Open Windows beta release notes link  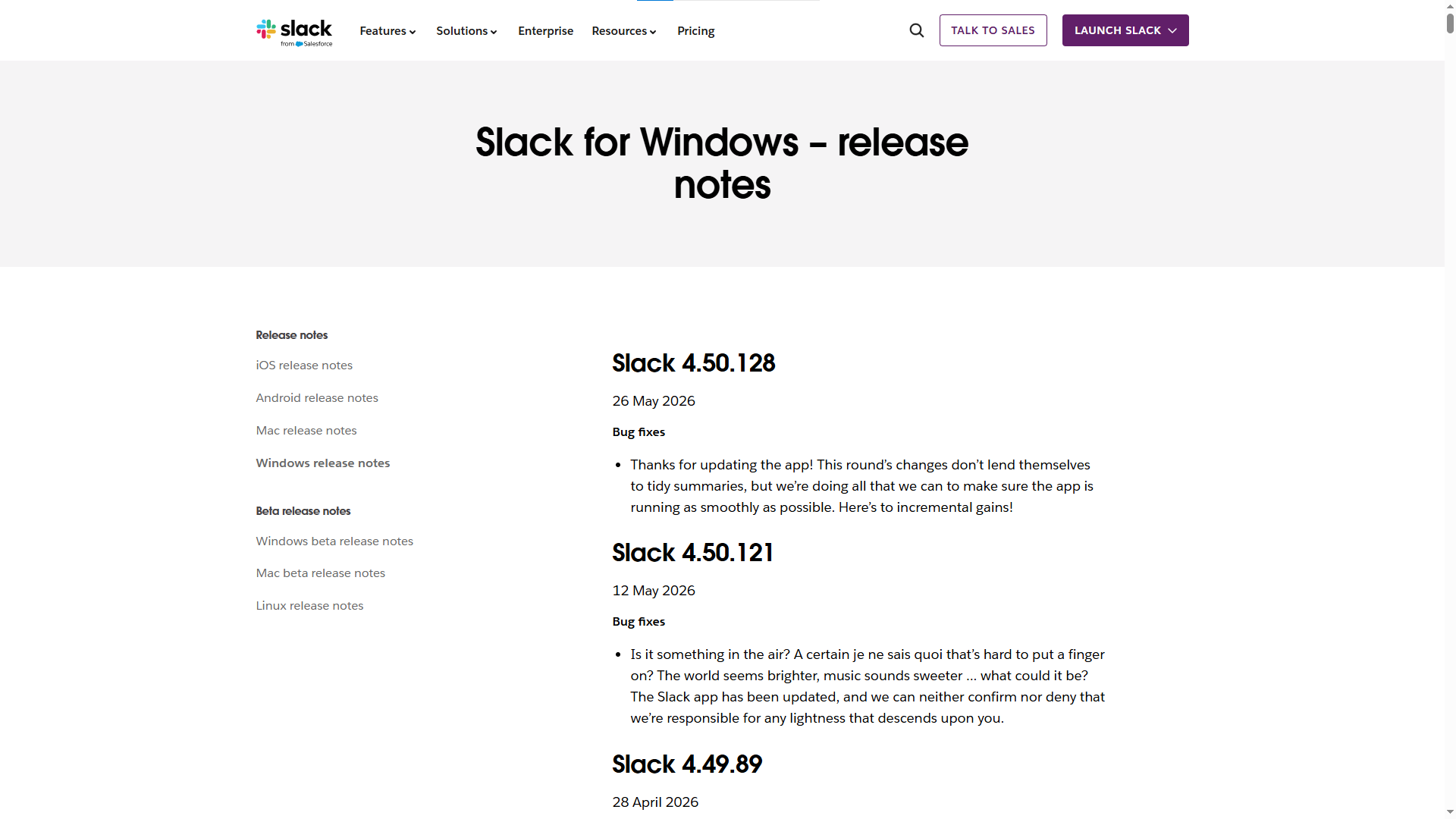(334, 541)
